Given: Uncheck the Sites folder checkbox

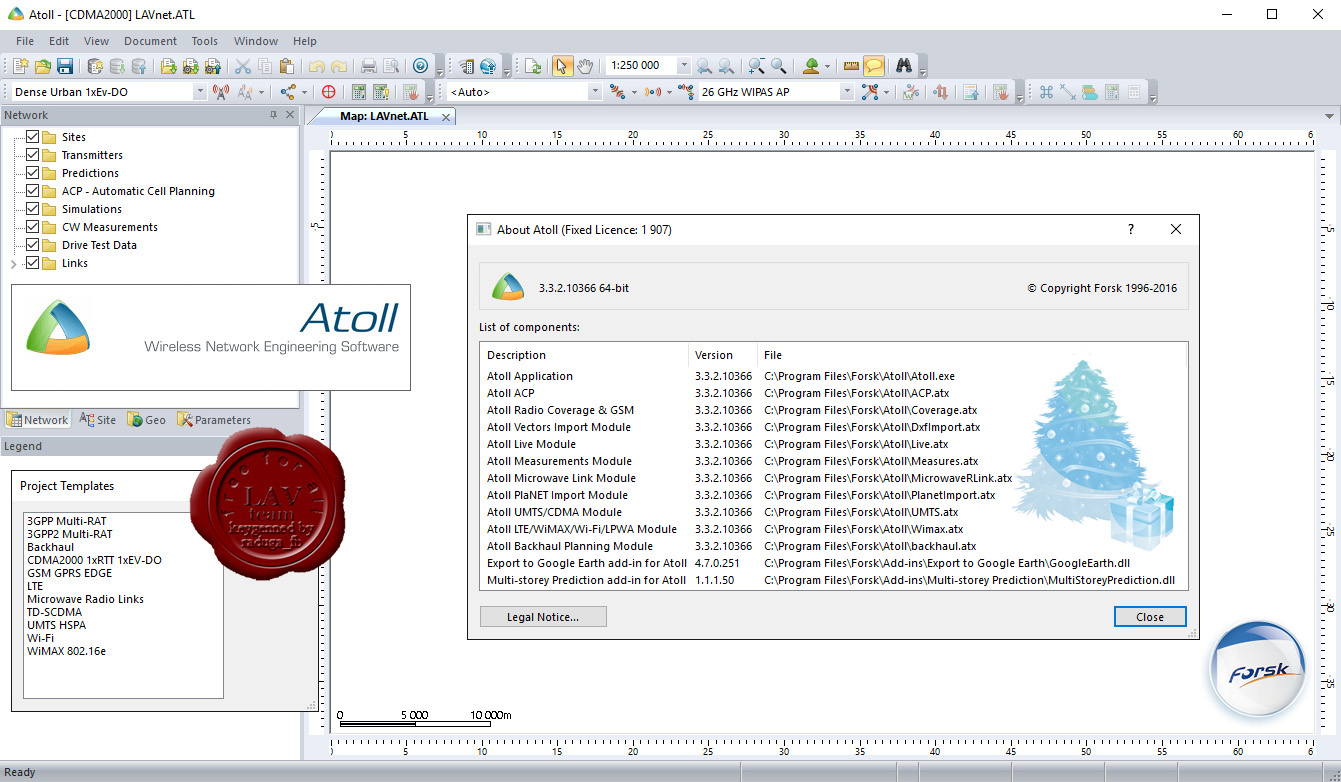Looking at the screenshot, I should pos(33,136).
